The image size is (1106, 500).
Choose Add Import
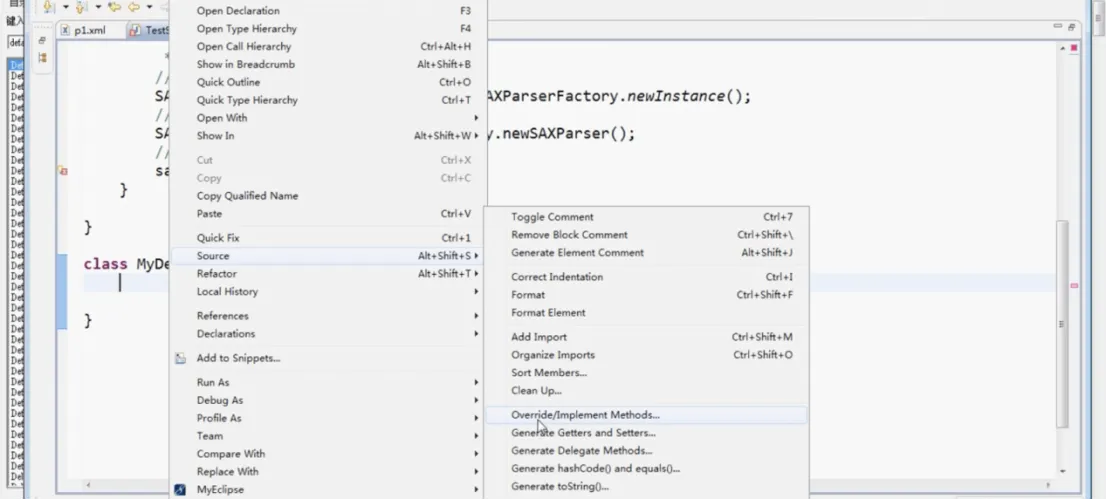pos(646,337)
